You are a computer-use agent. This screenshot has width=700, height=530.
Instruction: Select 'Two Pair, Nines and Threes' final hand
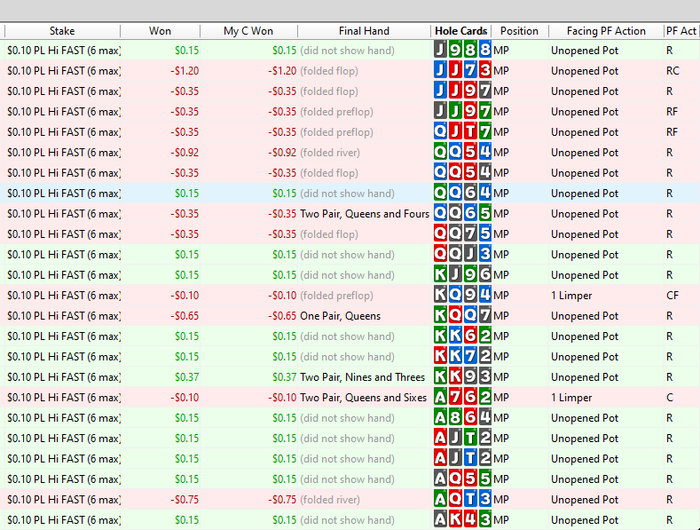click(x=362, y=377)
